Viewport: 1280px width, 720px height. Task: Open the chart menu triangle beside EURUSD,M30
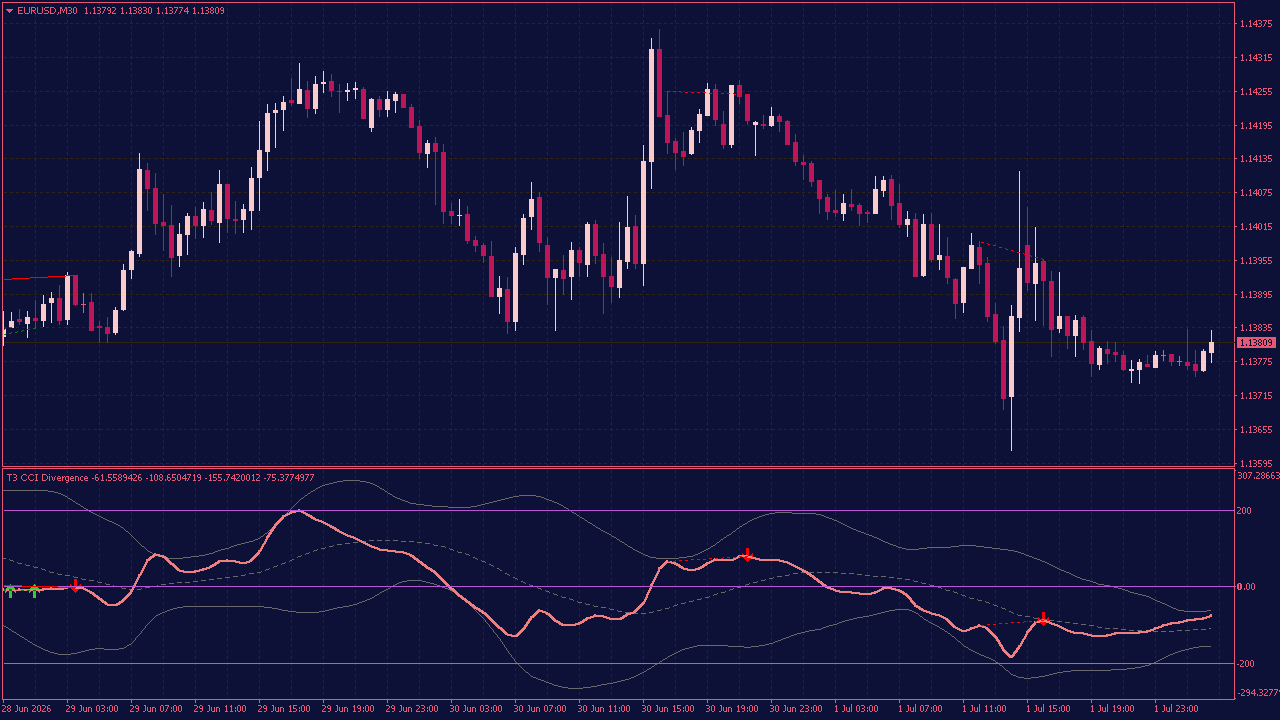click(x=10, y=11)
